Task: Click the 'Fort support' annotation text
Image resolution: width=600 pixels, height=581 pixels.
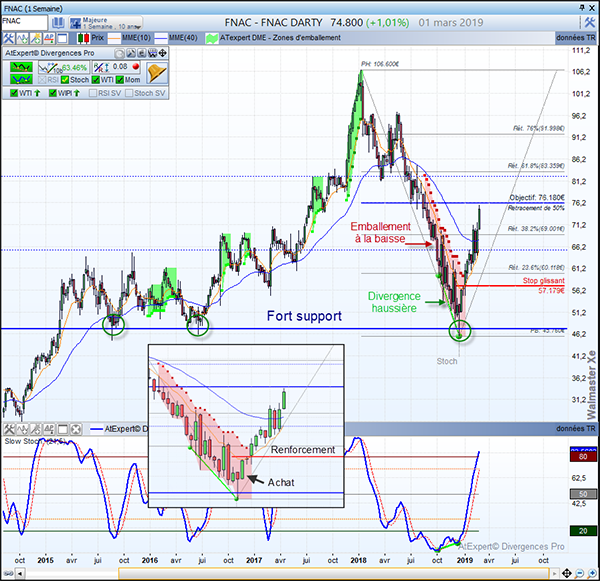Action: coord(304,316)
